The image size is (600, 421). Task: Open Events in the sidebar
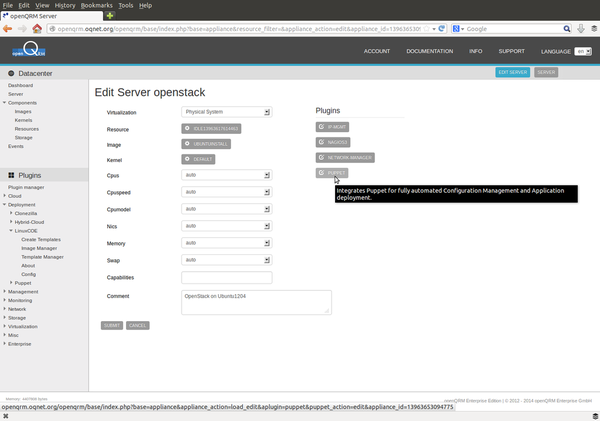tap(16, 146)
